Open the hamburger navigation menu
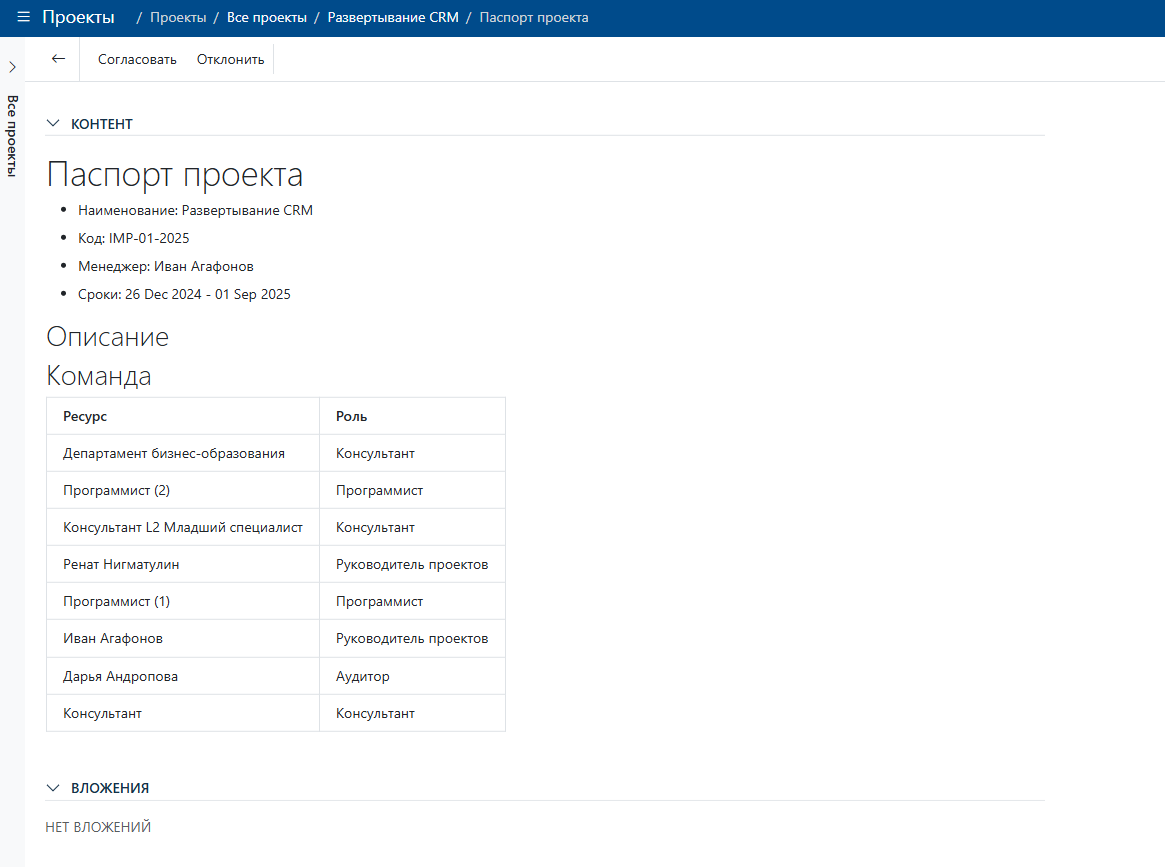1165x867 pixels. (23, 17)
